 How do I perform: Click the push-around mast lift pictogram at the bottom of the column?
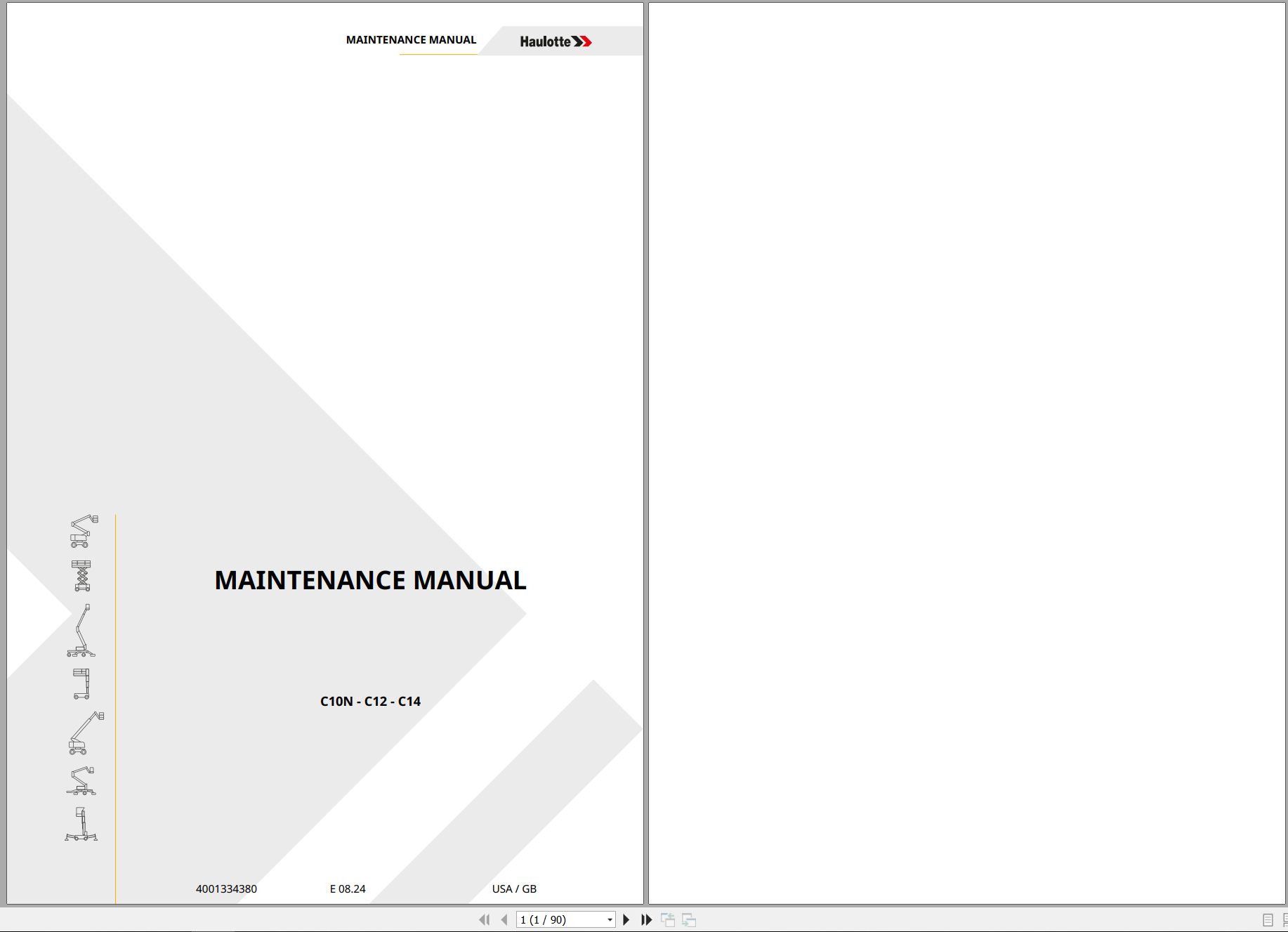[81, 824]
